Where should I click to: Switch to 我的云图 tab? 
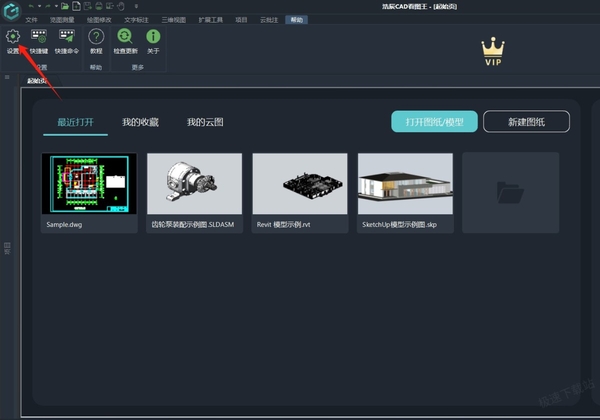pos(205,122)
